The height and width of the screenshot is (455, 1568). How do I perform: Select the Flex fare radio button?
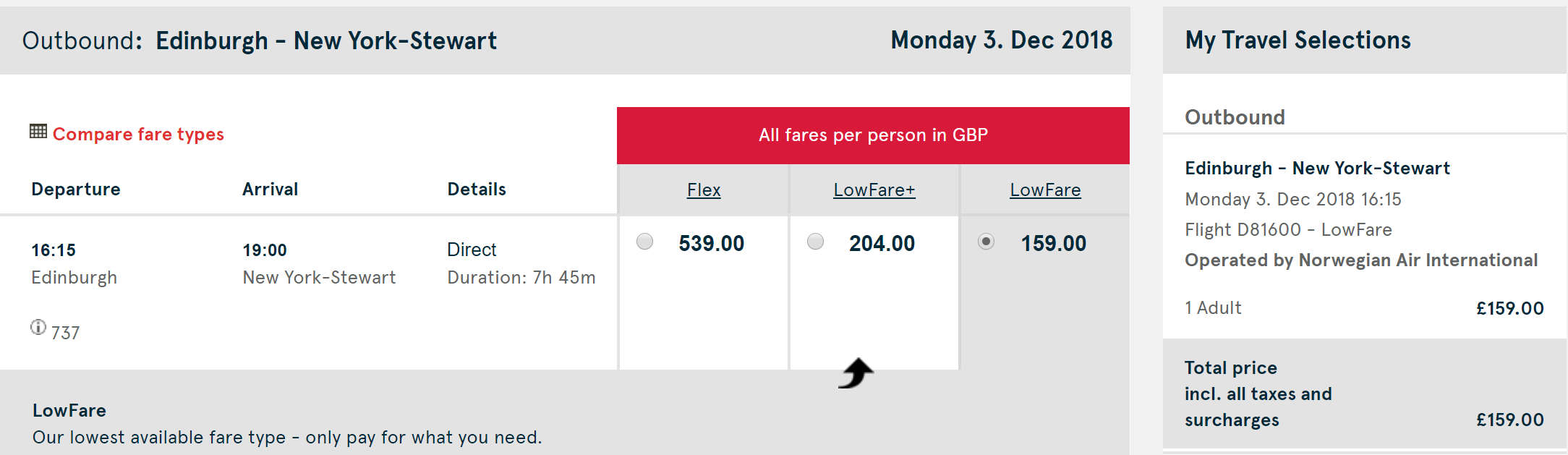pos(644,241)
